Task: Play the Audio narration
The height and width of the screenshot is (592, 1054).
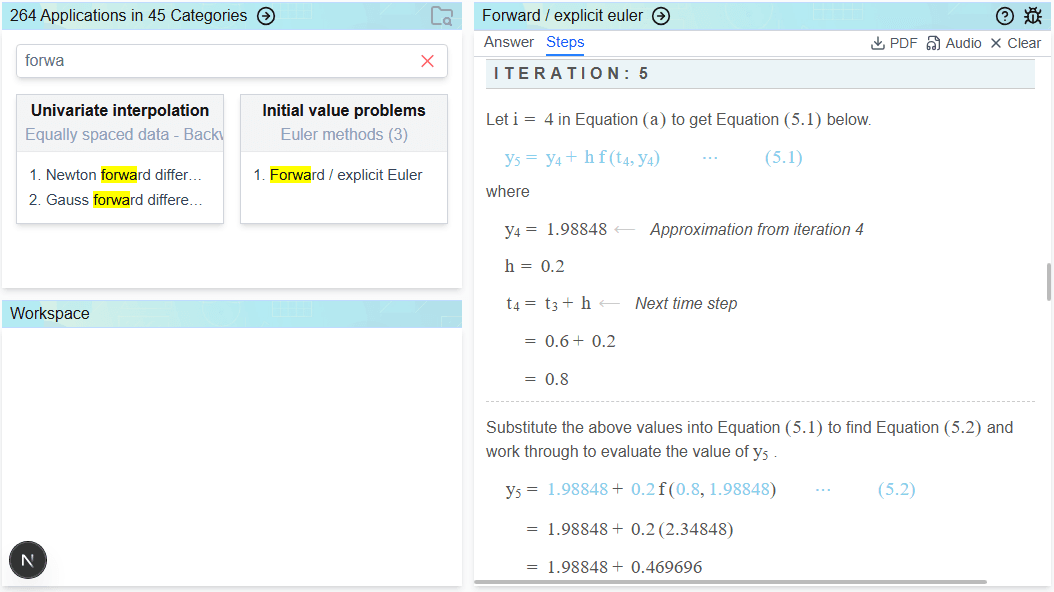Action: tap(954, 43)
